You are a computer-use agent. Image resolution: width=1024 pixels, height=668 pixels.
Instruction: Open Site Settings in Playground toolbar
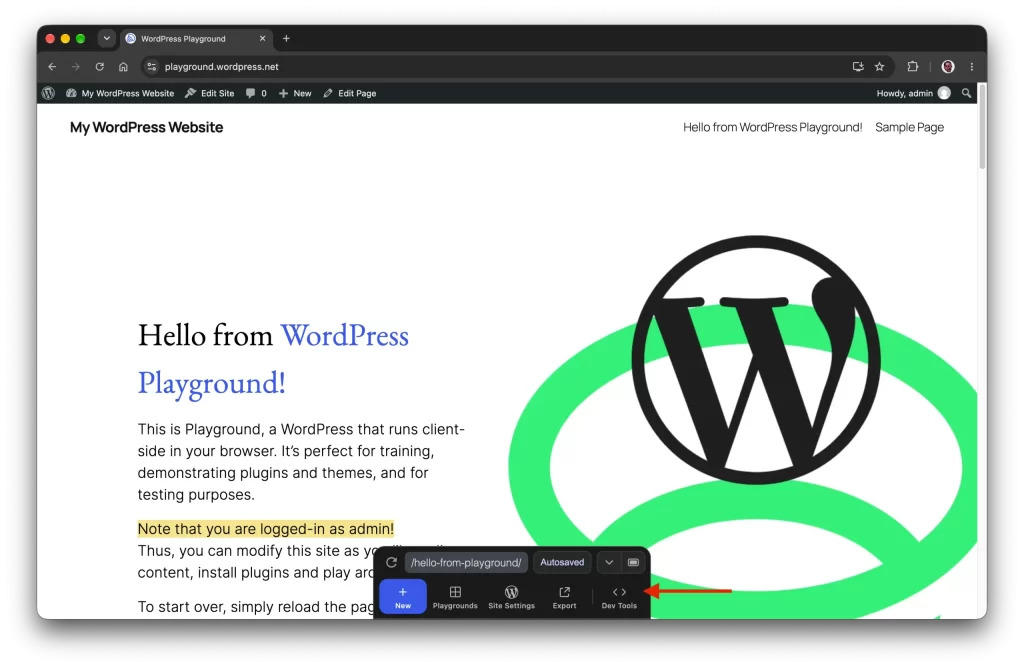[511, 597]
